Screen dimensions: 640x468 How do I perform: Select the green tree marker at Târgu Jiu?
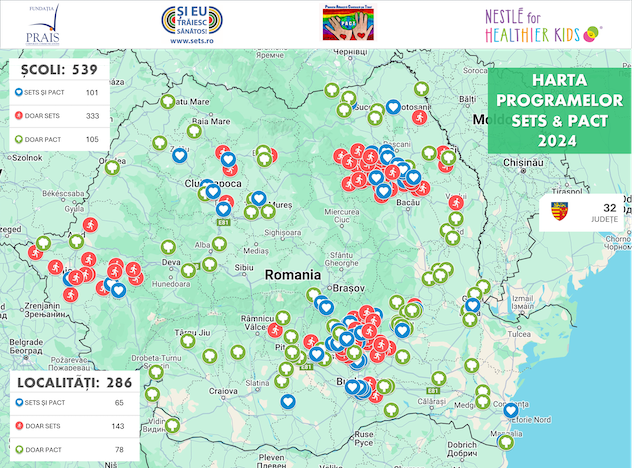click(188, 341)
